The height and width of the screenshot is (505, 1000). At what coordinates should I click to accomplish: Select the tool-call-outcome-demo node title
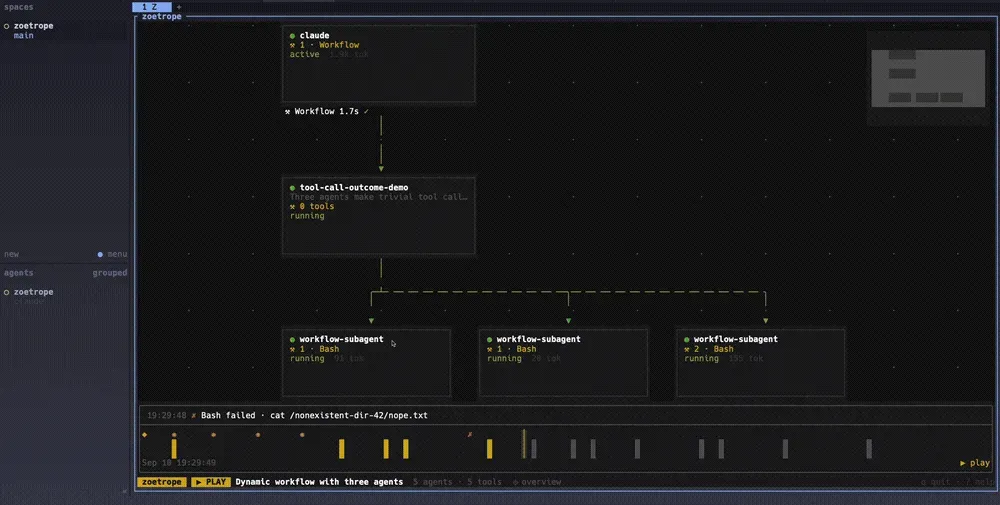coord(354,187)
